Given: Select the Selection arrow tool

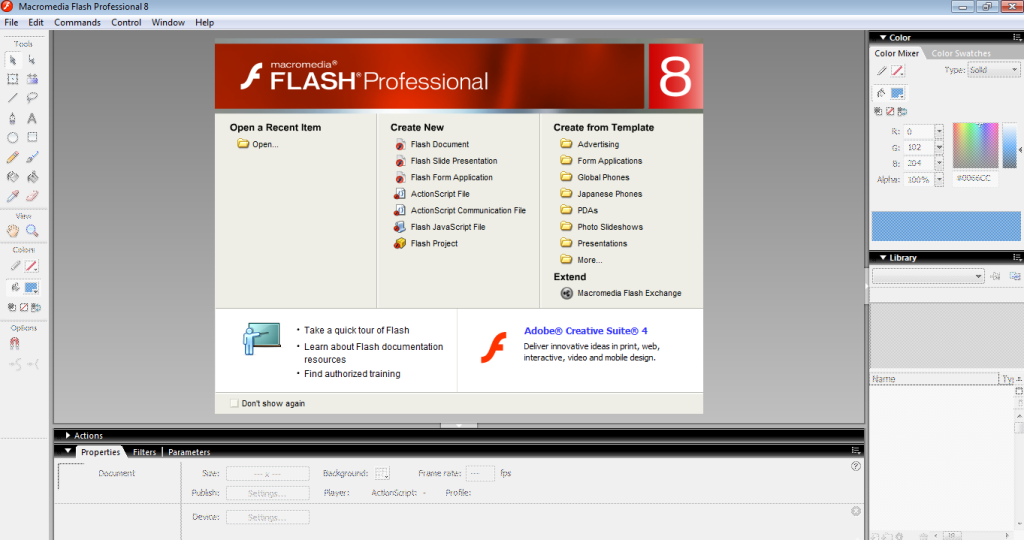Looking at the screenshot, I should pos(12,60).
